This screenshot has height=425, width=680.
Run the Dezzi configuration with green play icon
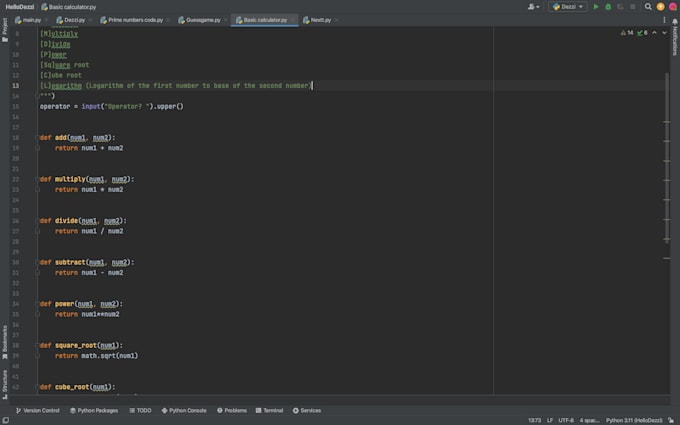596,7
